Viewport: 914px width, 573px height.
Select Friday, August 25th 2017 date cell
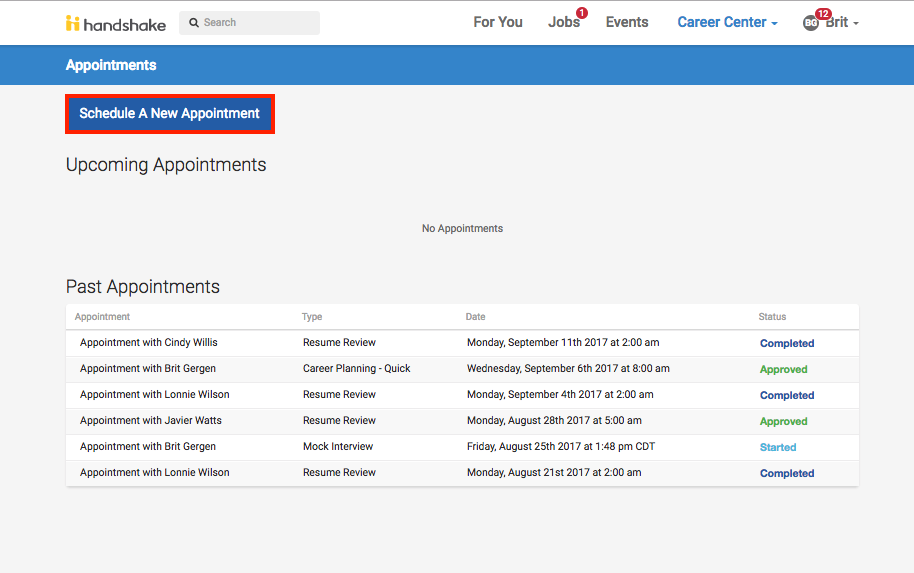[x=561, y=447]
